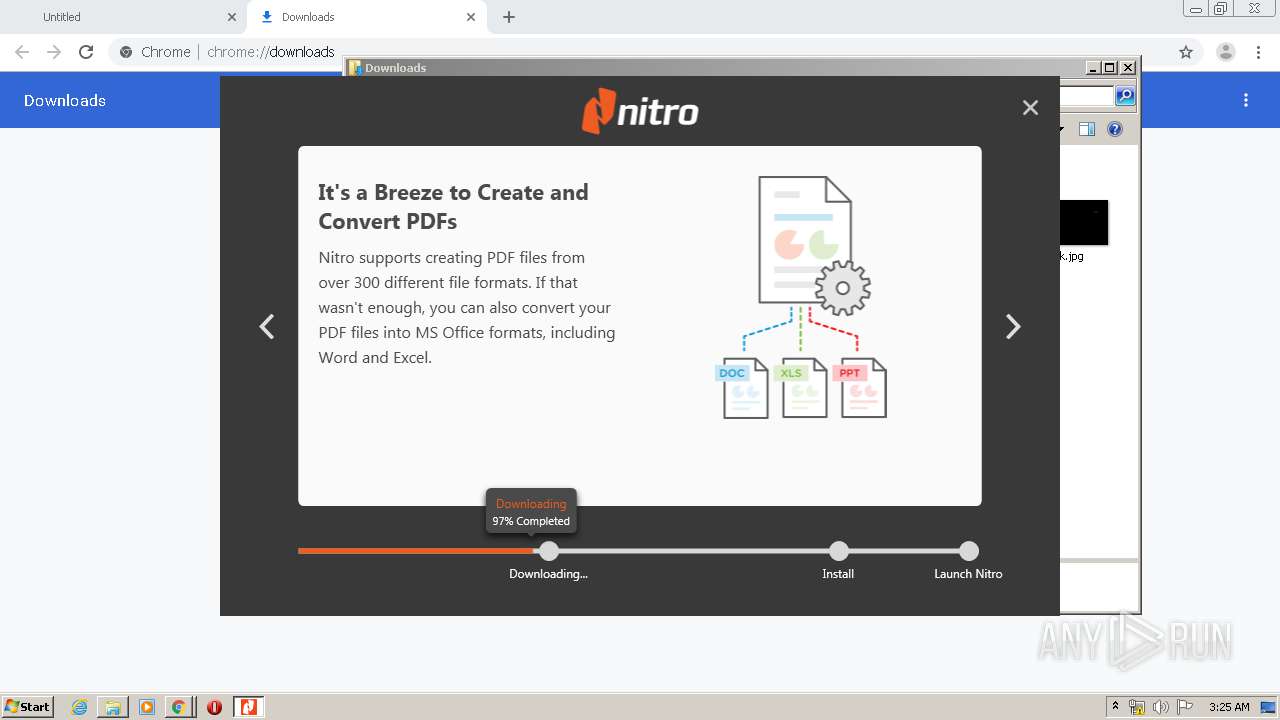Open a new Chrome tab
Screen dimensions: 1280x720
tap(509, 17)
